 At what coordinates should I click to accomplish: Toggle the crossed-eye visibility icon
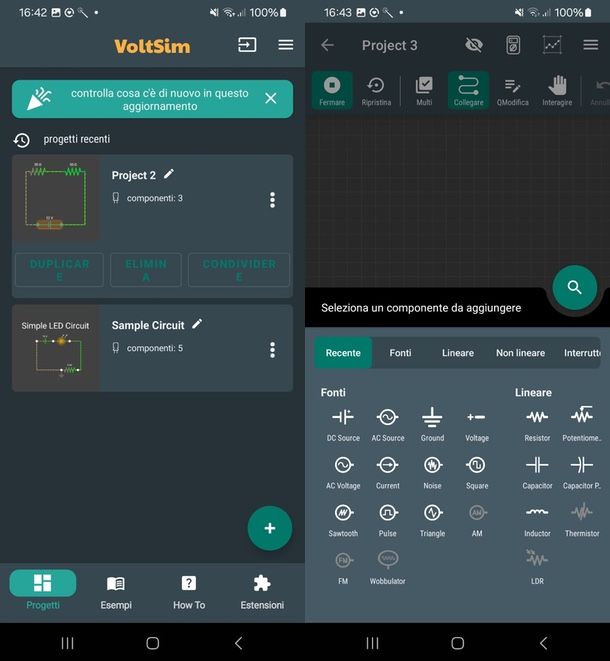(474, 45)
